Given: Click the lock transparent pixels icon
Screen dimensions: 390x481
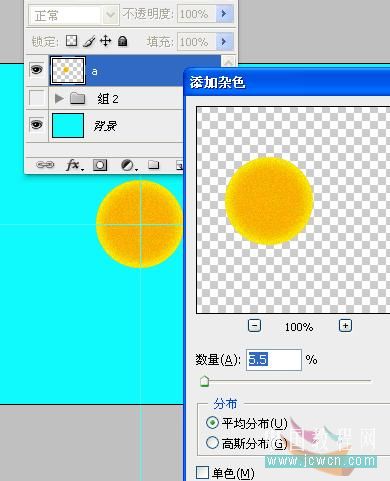Looking at the screenshot, I should (x=71, y=41).
